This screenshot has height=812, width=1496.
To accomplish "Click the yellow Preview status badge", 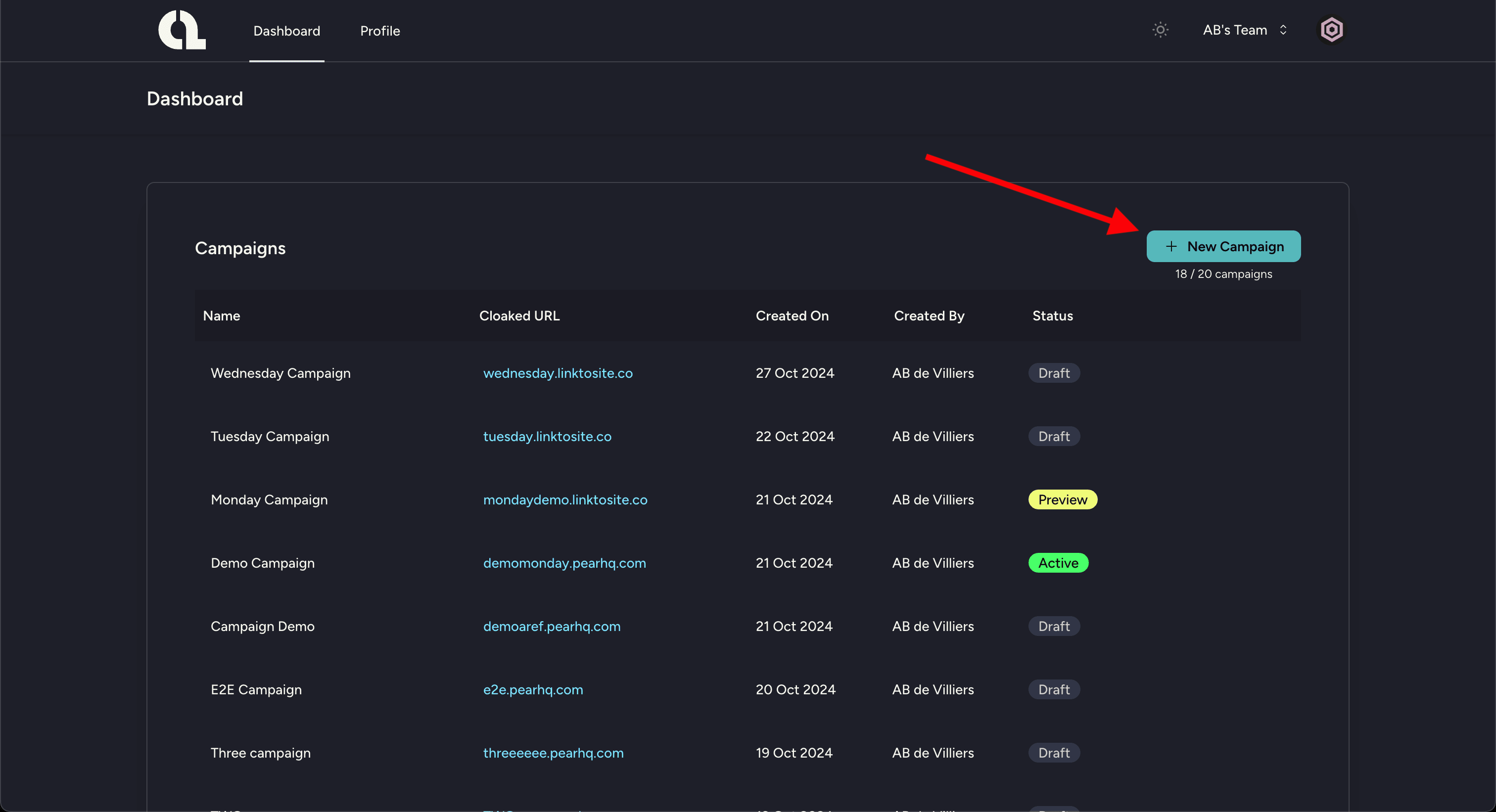I will pos(1062,500).
